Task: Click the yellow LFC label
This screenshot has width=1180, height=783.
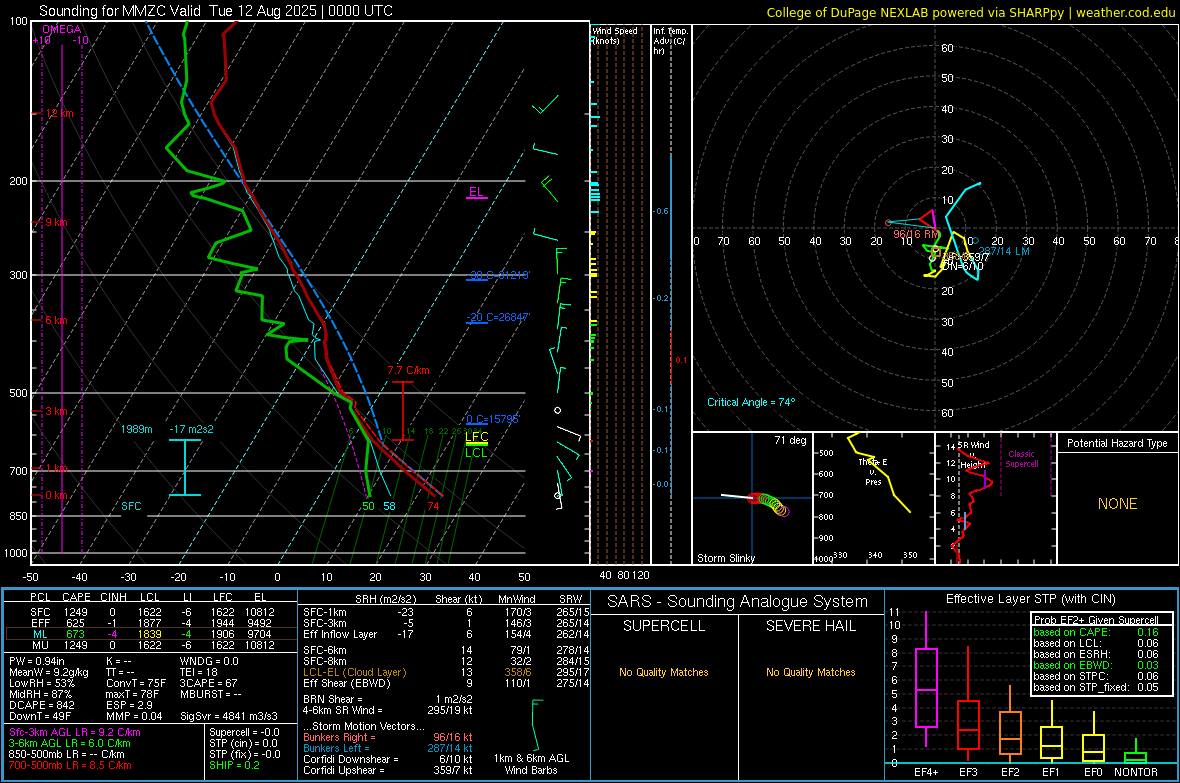Action: [x=476, y=437]
